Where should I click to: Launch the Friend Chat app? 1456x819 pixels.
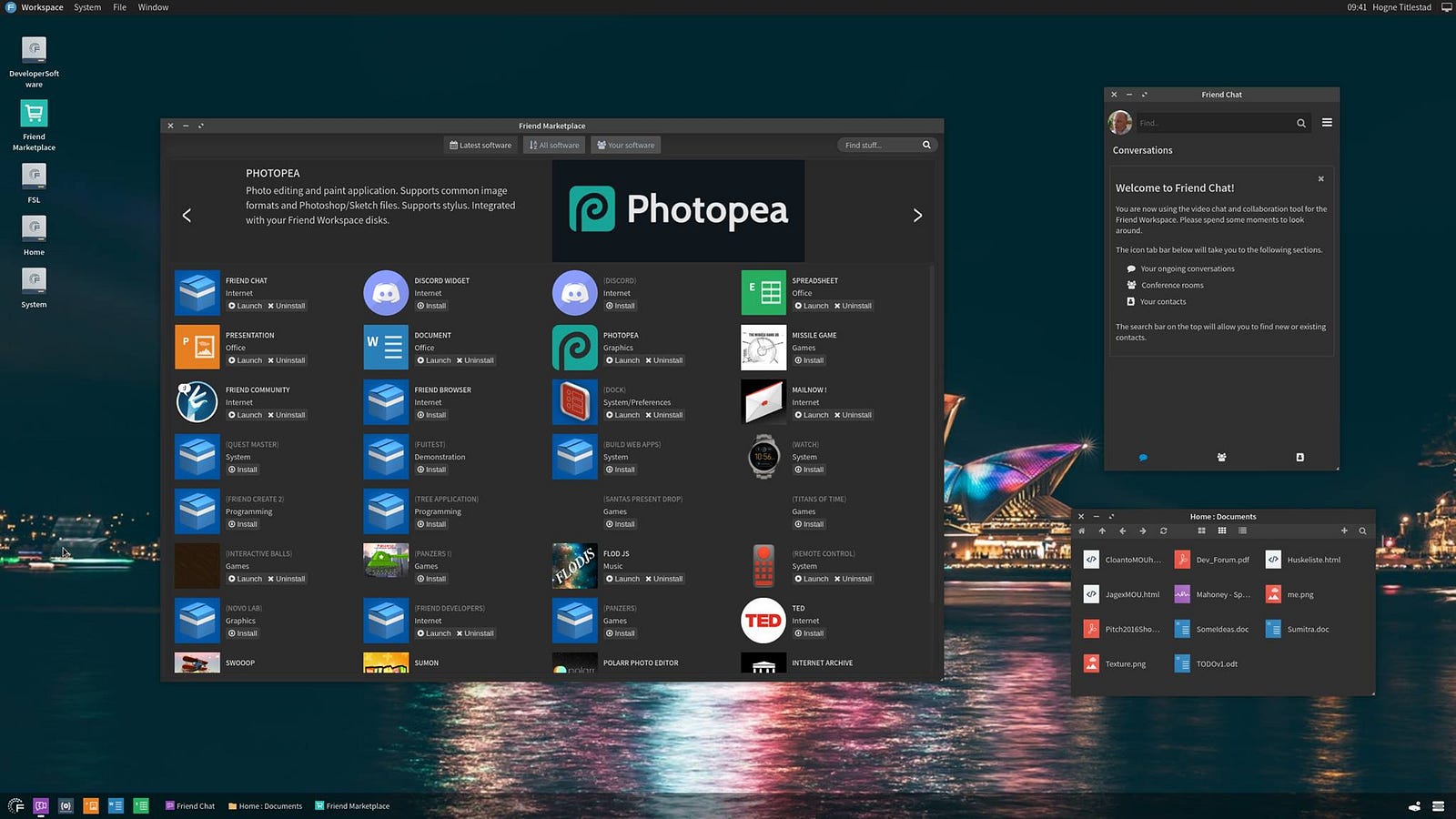245,306
